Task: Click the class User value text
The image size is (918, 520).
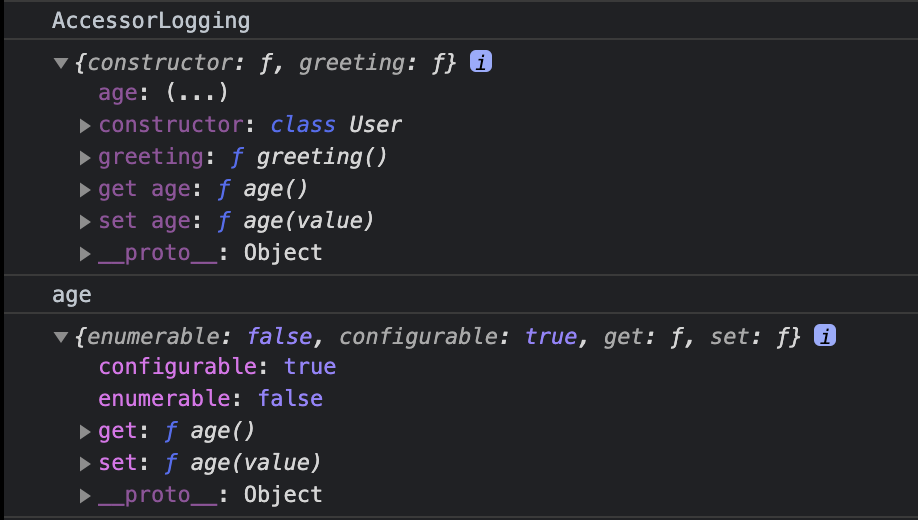Action: click(x=336, y=125)
